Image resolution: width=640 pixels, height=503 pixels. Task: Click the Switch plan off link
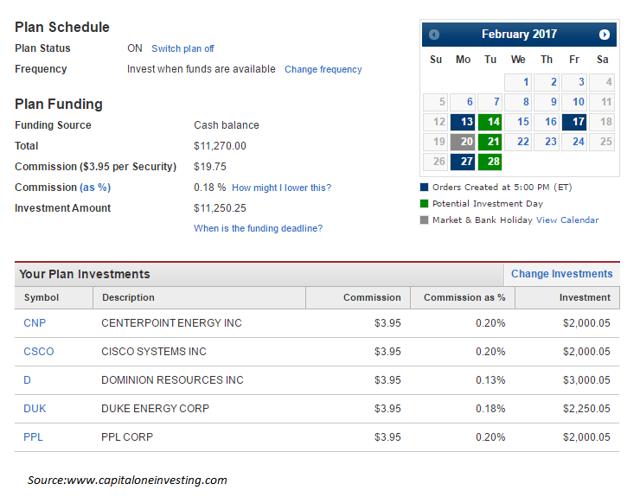pos(182,49)
